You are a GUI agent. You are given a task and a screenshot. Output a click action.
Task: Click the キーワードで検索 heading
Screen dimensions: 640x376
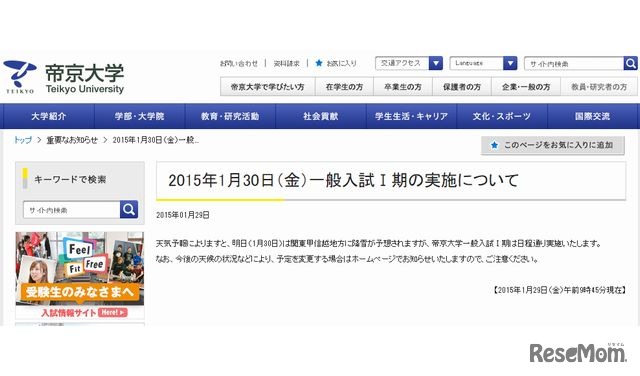point(70,179)
